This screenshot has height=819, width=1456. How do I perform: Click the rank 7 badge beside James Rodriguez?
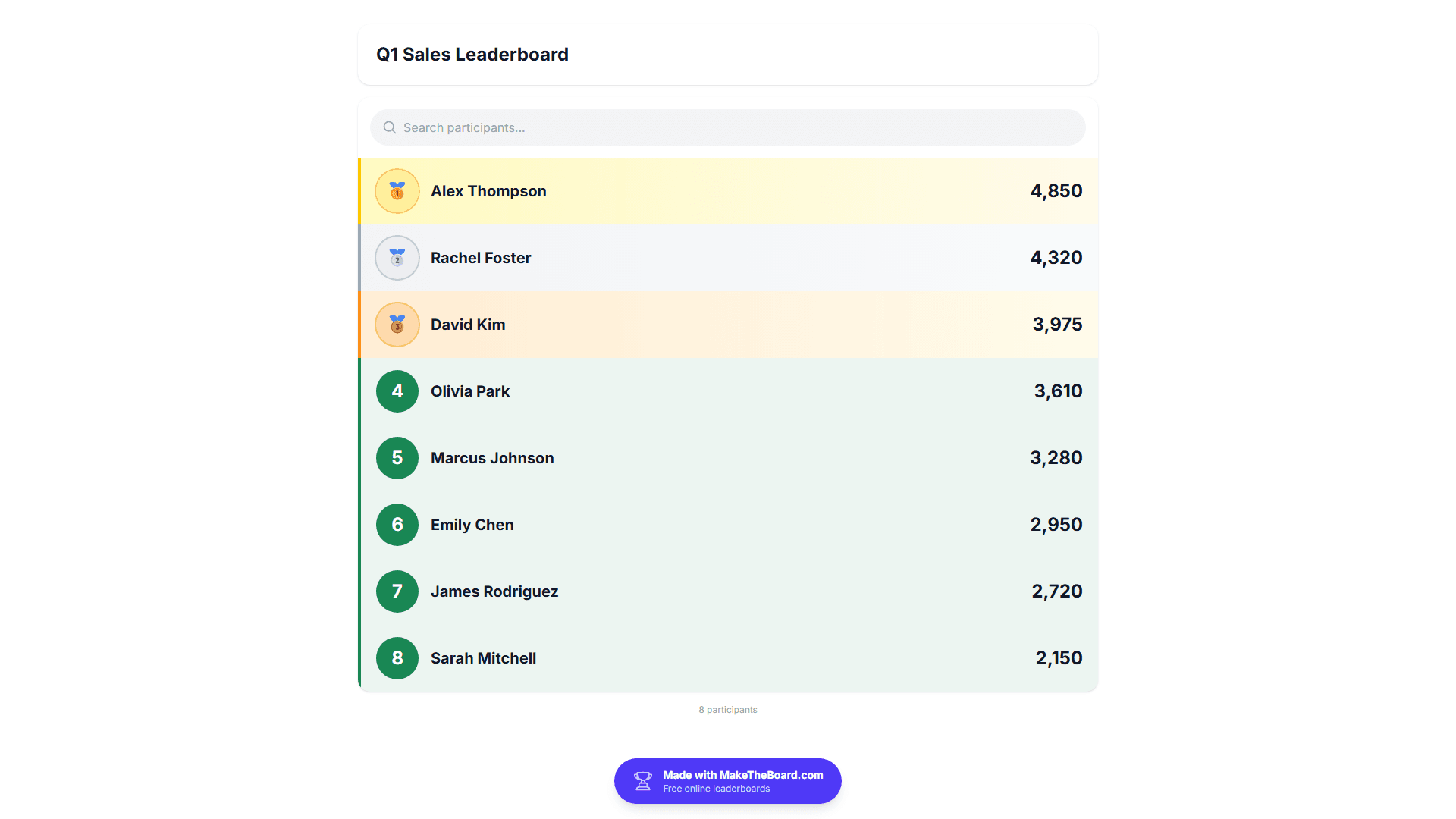pyautogui.click(x=397, y=591)
